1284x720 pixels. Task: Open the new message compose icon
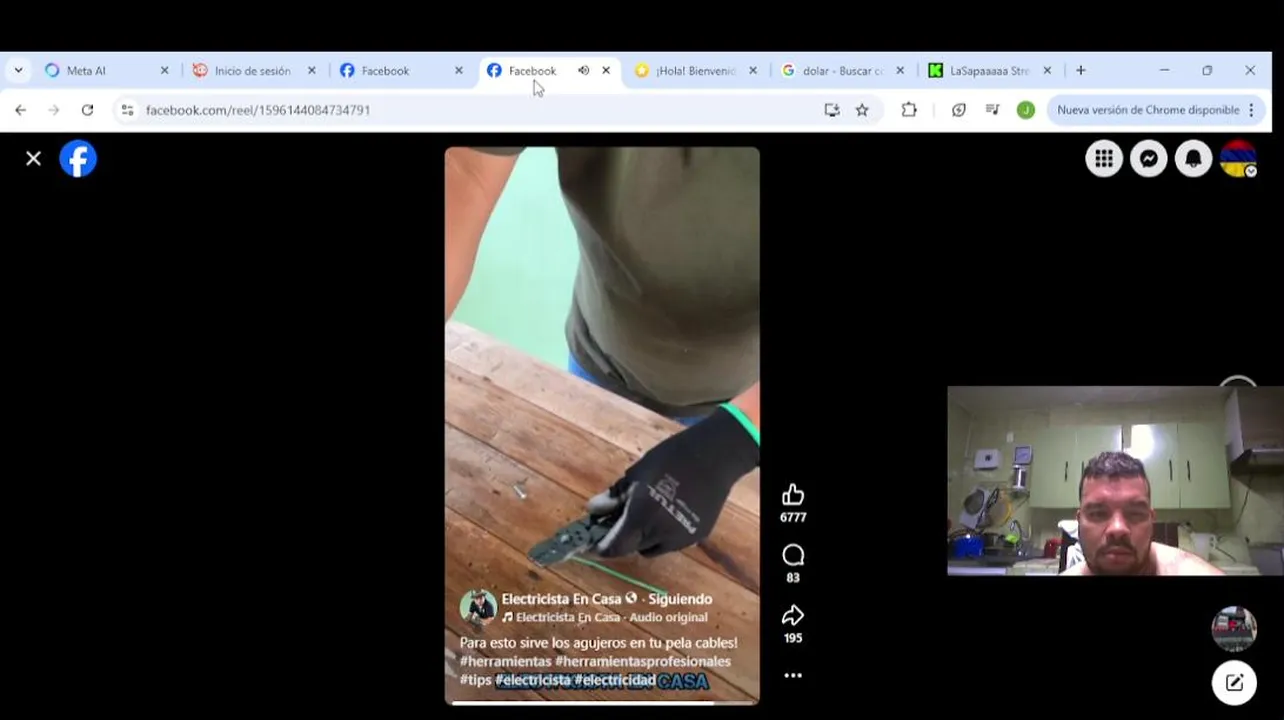[1234, 682]
